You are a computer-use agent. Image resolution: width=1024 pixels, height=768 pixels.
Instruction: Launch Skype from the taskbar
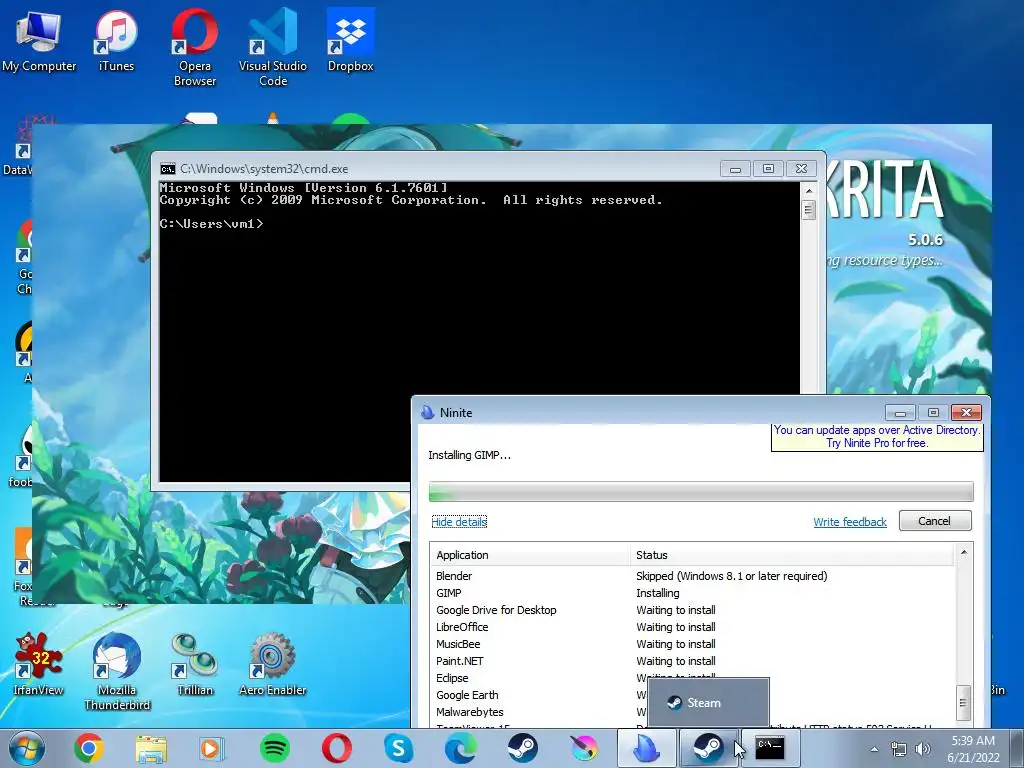[x=399, y=748]
